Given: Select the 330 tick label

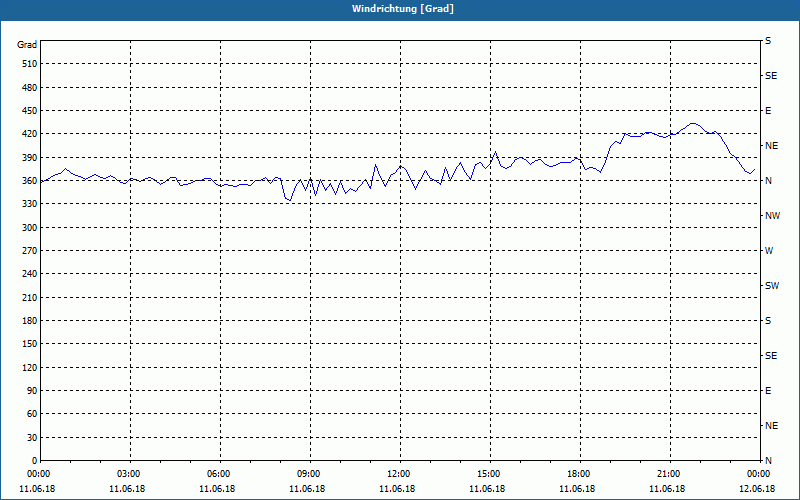Looking at the screenshot, I should 30,204.
